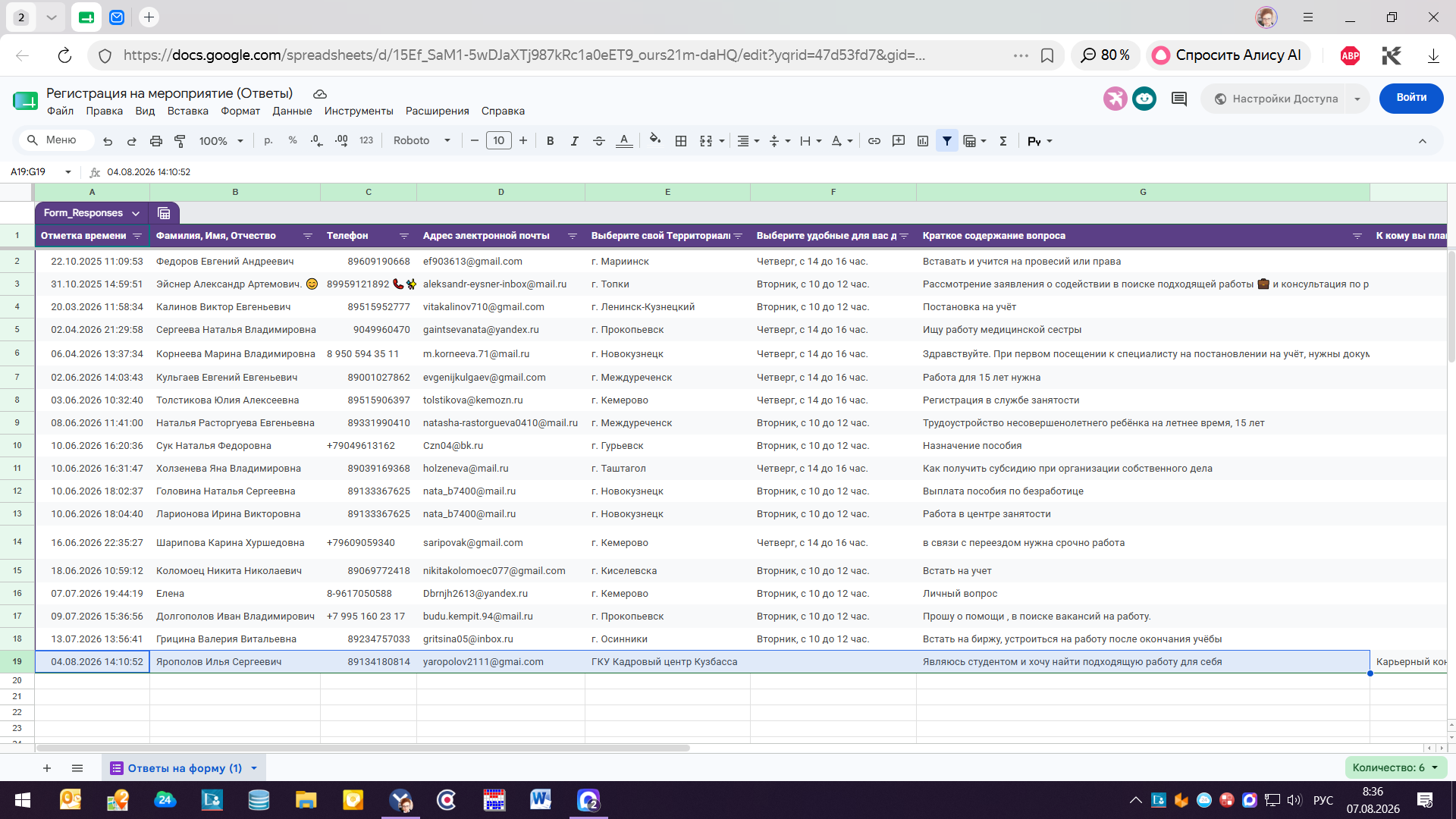This screenshot has width=1456, height=819.
Task: Toggle bold formatting
Action: pos(551,141)
